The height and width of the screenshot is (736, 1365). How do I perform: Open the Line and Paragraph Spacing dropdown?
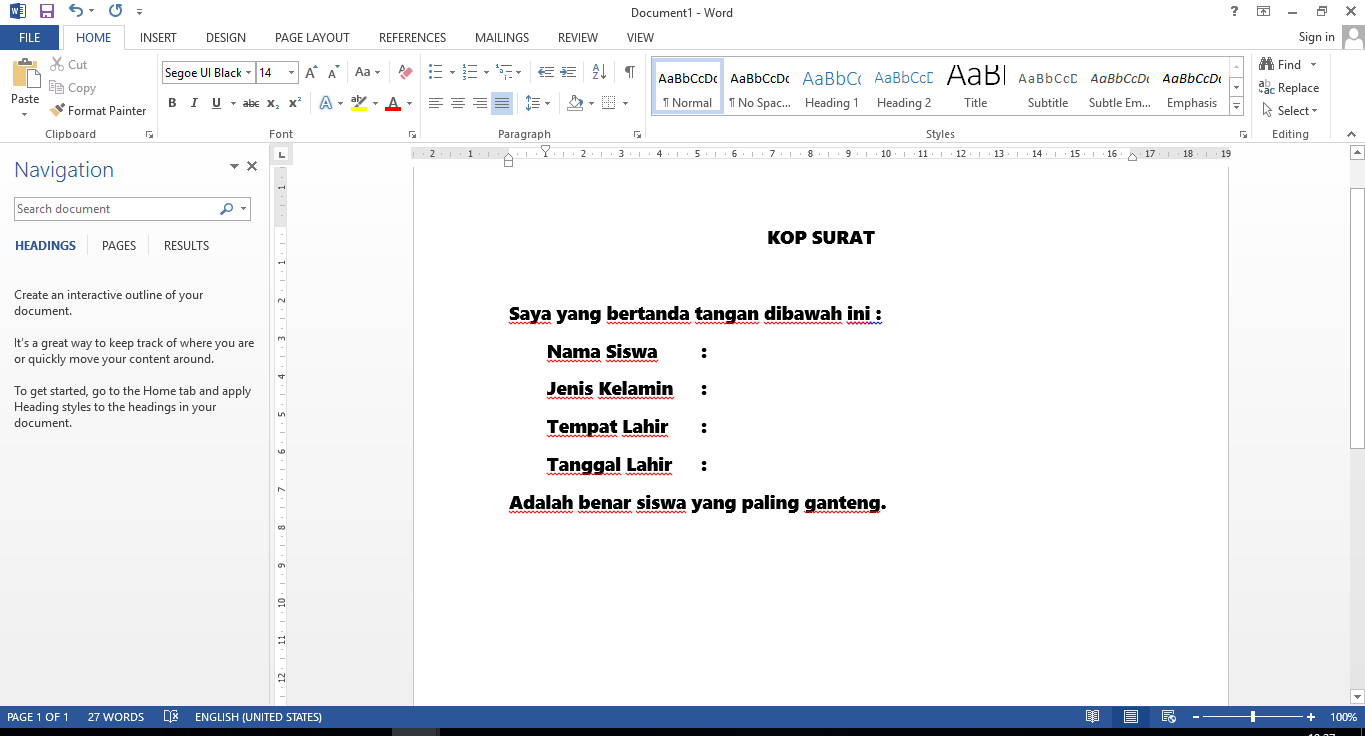pyautogui.click(x=536, y=102)
